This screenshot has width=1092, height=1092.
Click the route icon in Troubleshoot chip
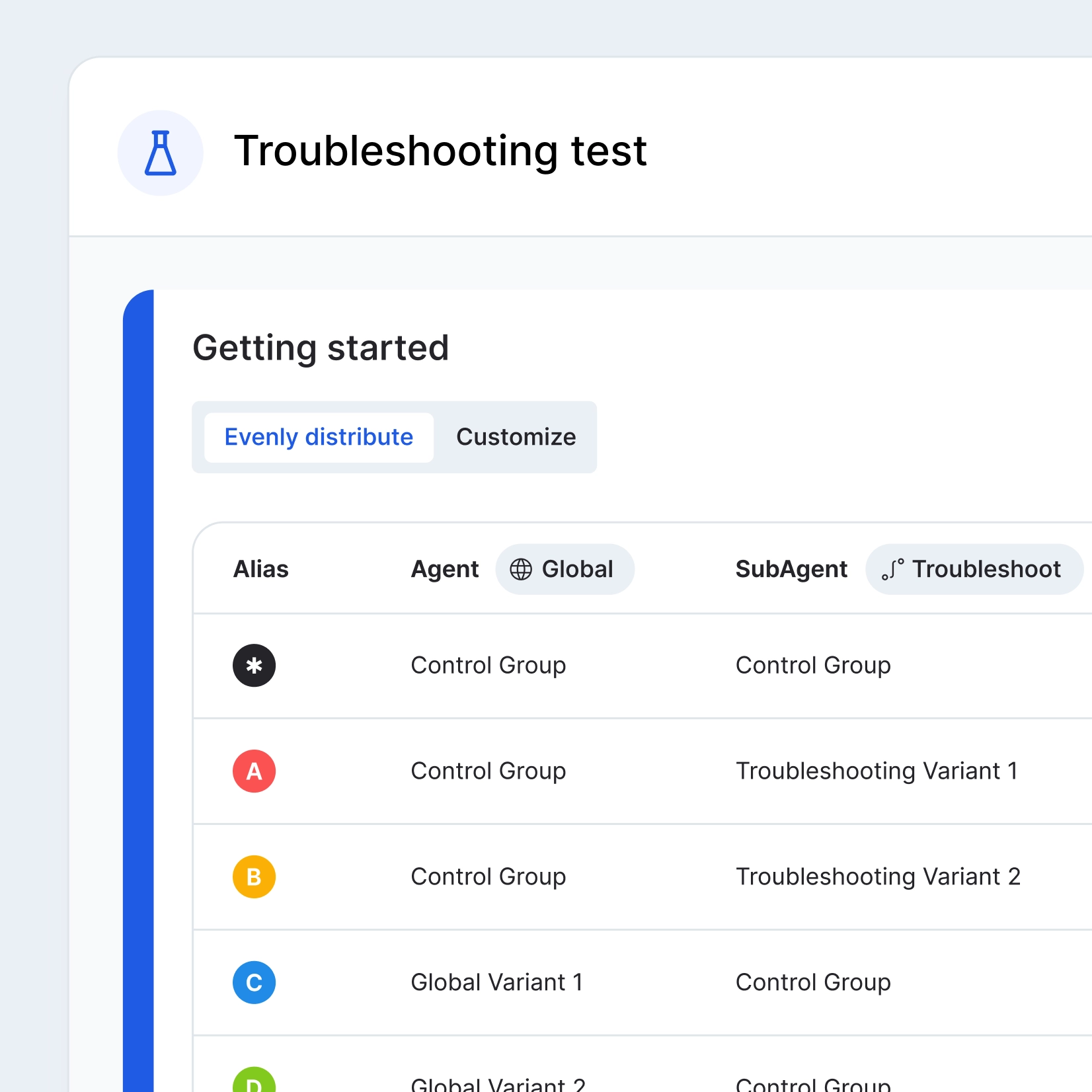[892, 569]
